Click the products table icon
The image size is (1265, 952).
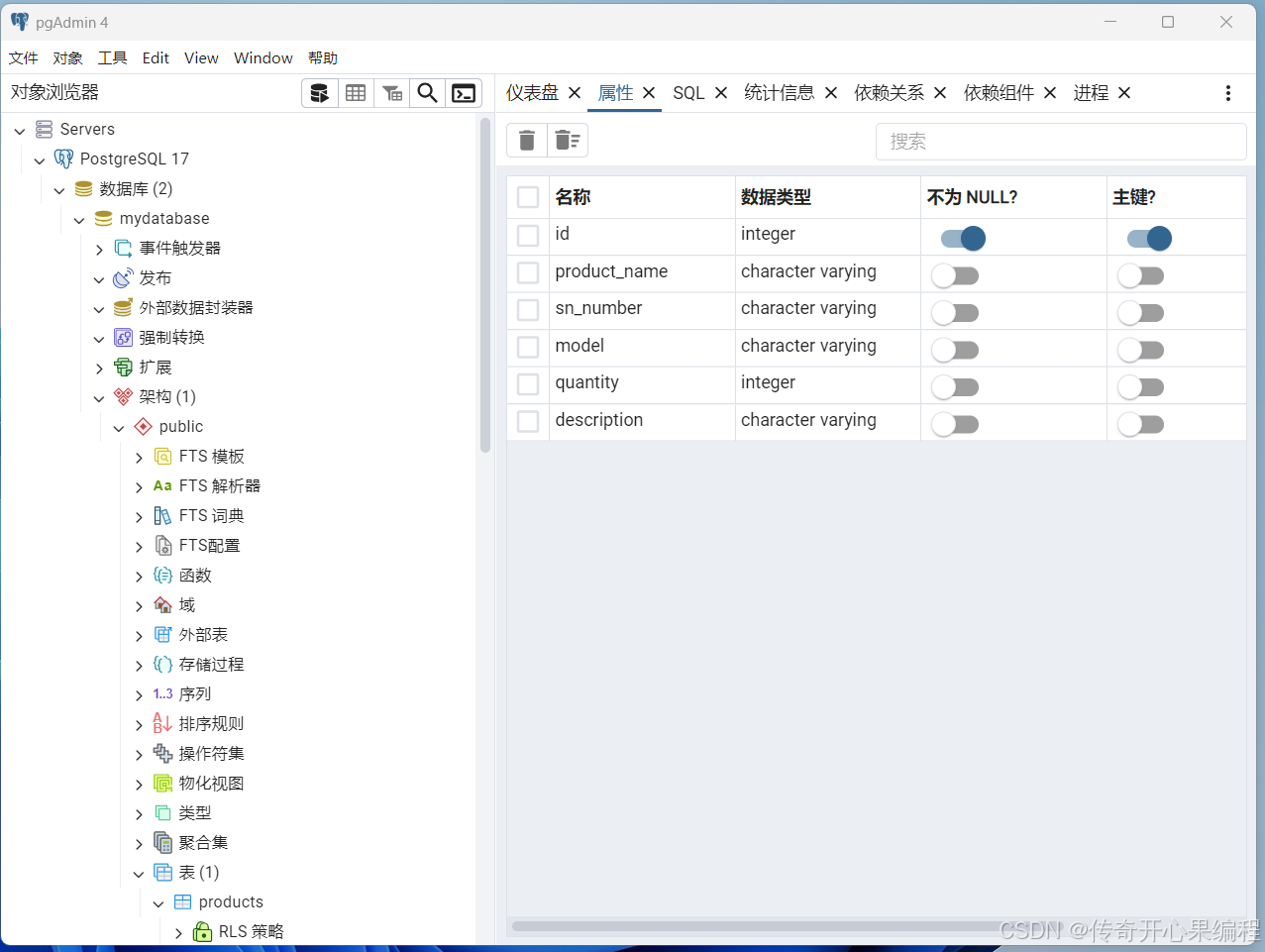pyautogui.click(x=182, y=901)
